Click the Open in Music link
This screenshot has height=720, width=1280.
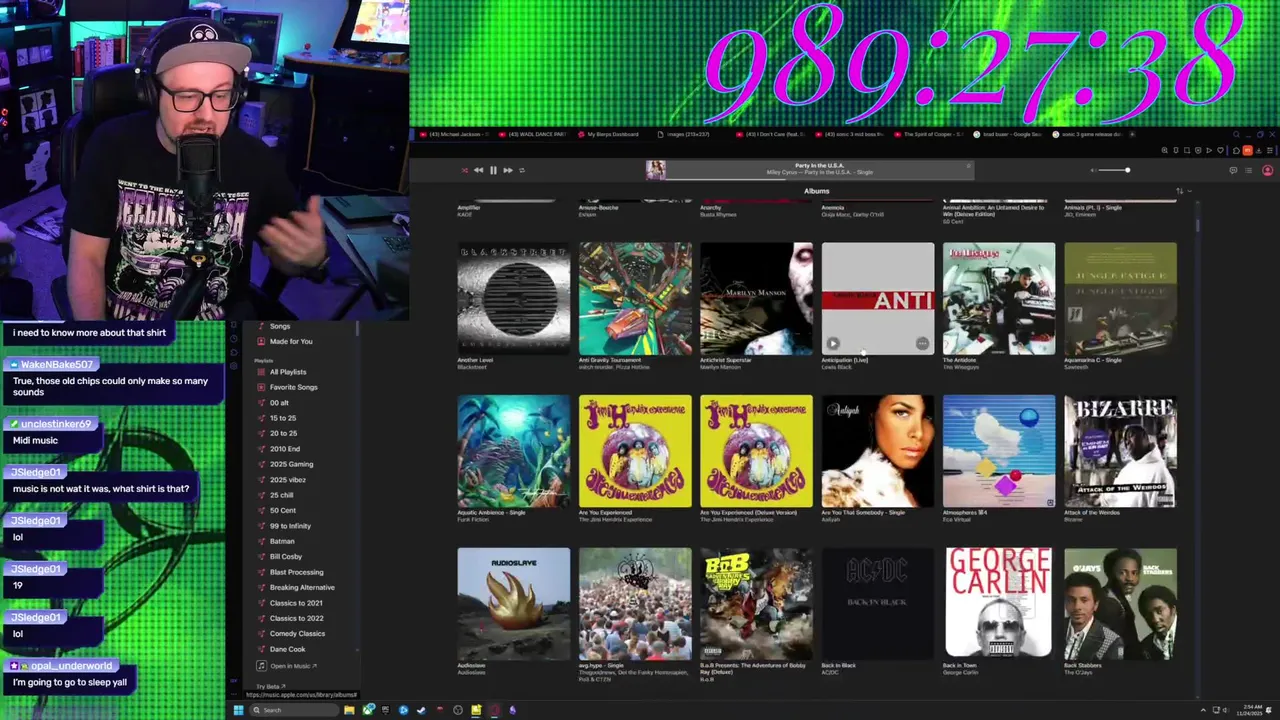click(x=287, y=666)
